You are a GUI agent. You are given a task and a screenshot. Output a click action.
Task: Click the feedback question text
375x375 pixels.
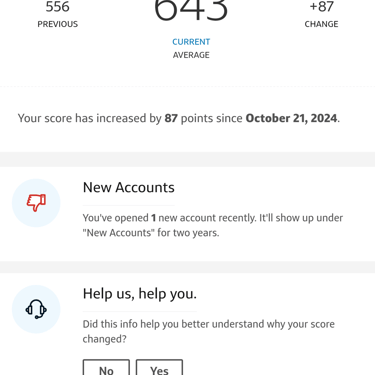point(209,332)
